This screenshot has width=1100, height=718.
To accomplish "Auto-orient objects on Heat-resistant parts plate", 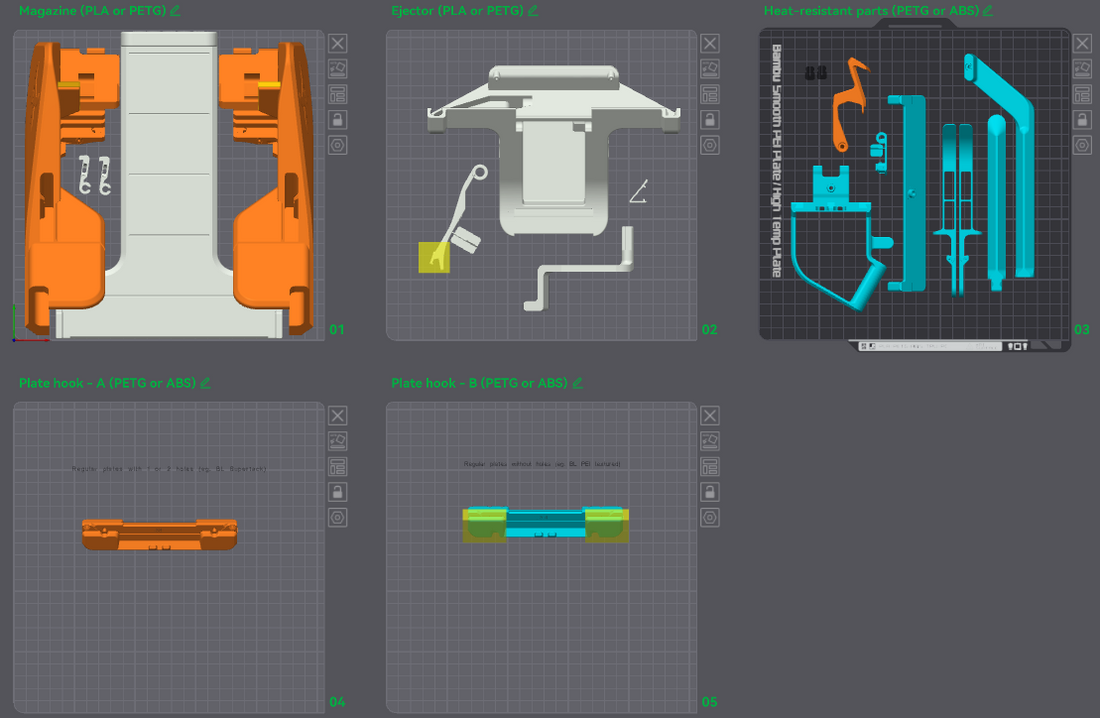I will click(1082, 69).
